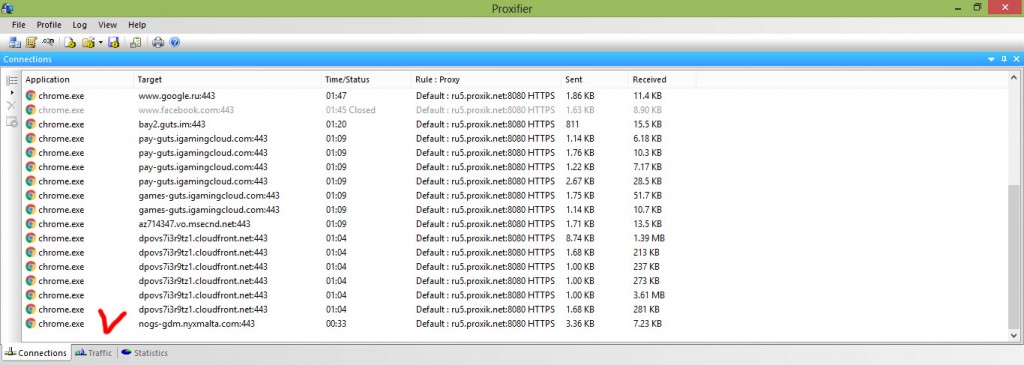
Task: Open the Log menu
Action: 80,25
